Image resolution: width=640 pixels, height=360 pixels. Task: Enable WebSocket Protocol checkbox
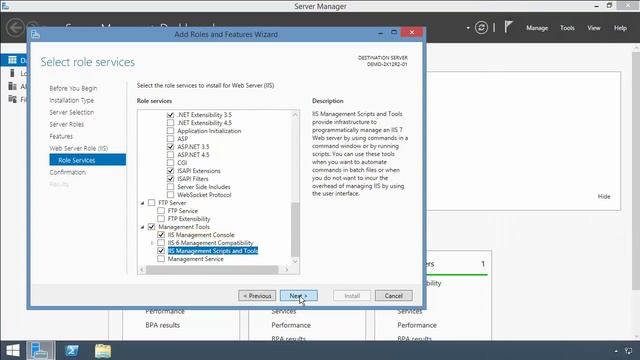[170, 195]
